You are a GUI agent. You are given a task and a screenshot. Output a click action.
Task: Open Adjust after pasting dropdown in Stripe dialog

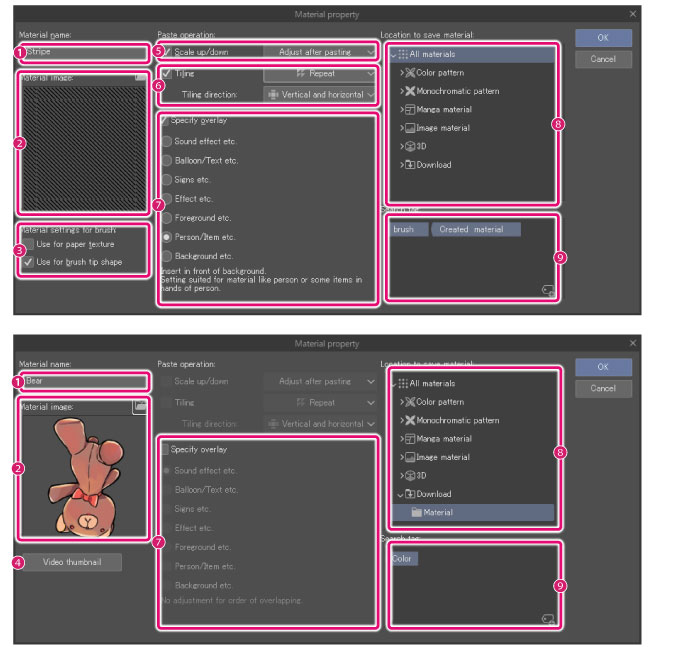(320, 52)
